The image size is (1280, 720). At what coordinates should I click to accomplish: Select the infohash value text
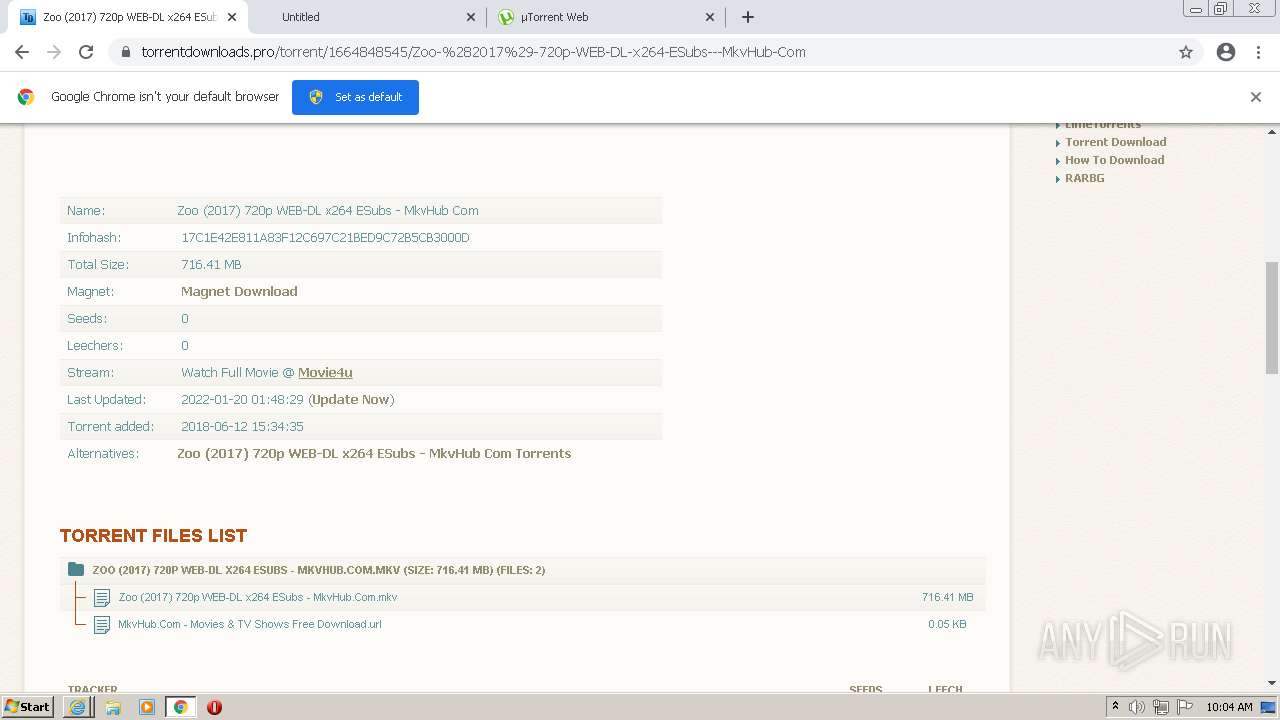325,238
